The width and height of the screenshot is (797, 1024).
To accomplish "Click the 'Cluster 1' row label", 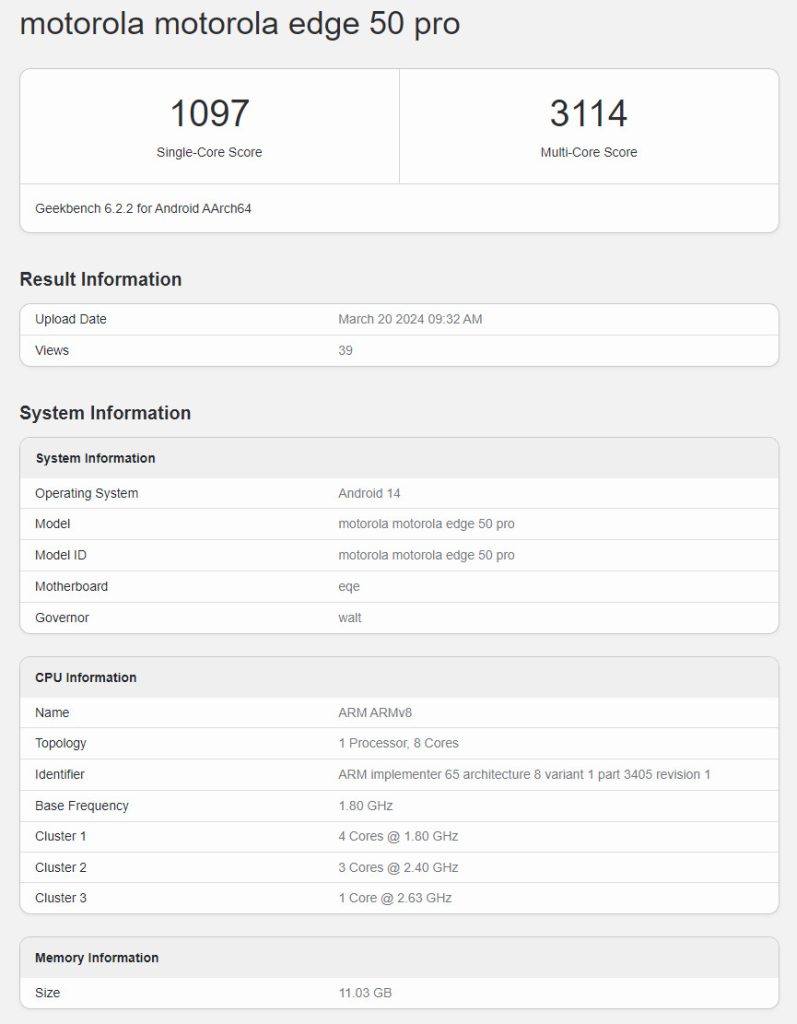I will pyautogui.click(x=61, y=837).
